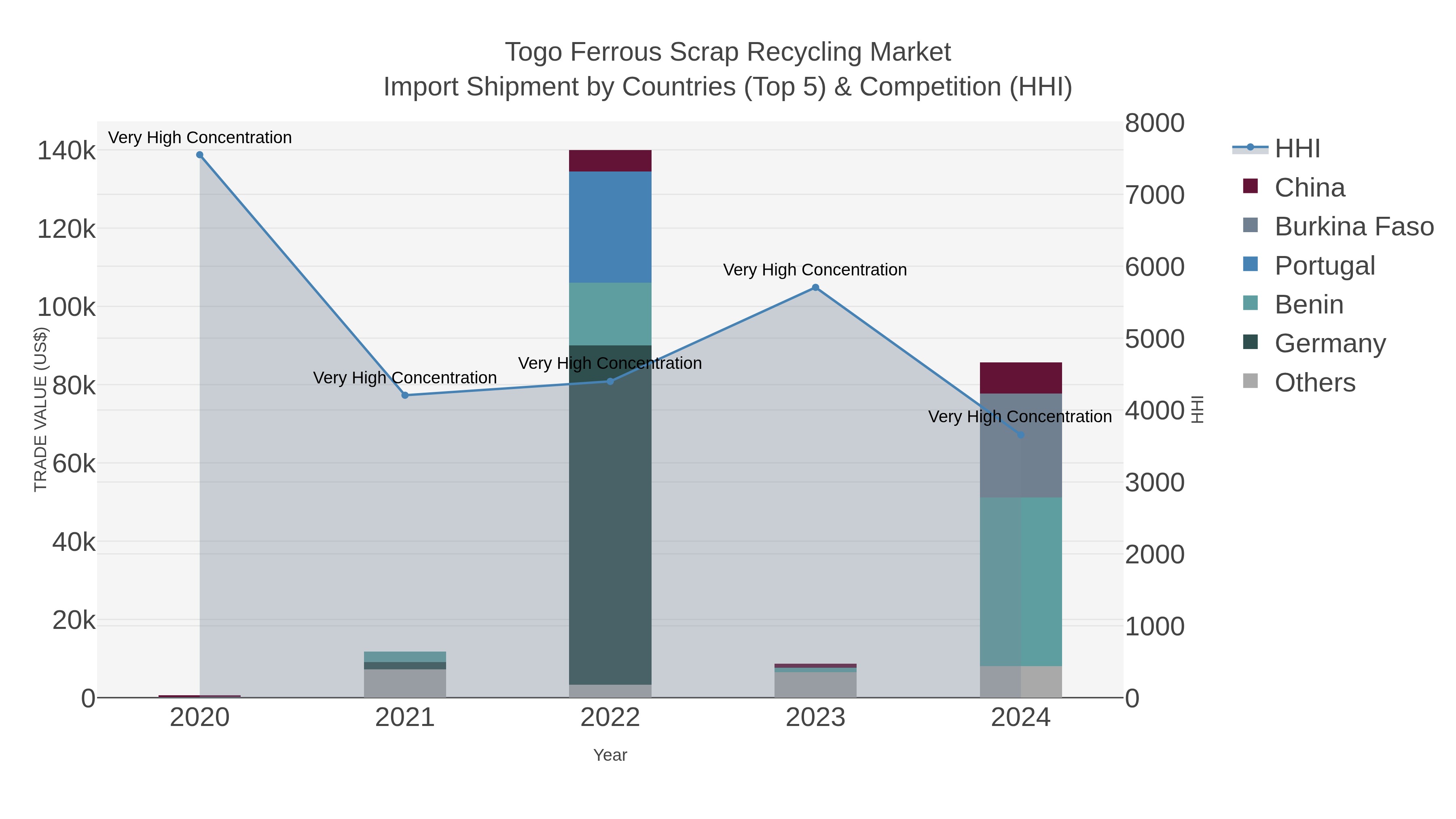Click Very High Concentration label near 2024
Screen dimensions: 1456x819
coord(1020,417)
